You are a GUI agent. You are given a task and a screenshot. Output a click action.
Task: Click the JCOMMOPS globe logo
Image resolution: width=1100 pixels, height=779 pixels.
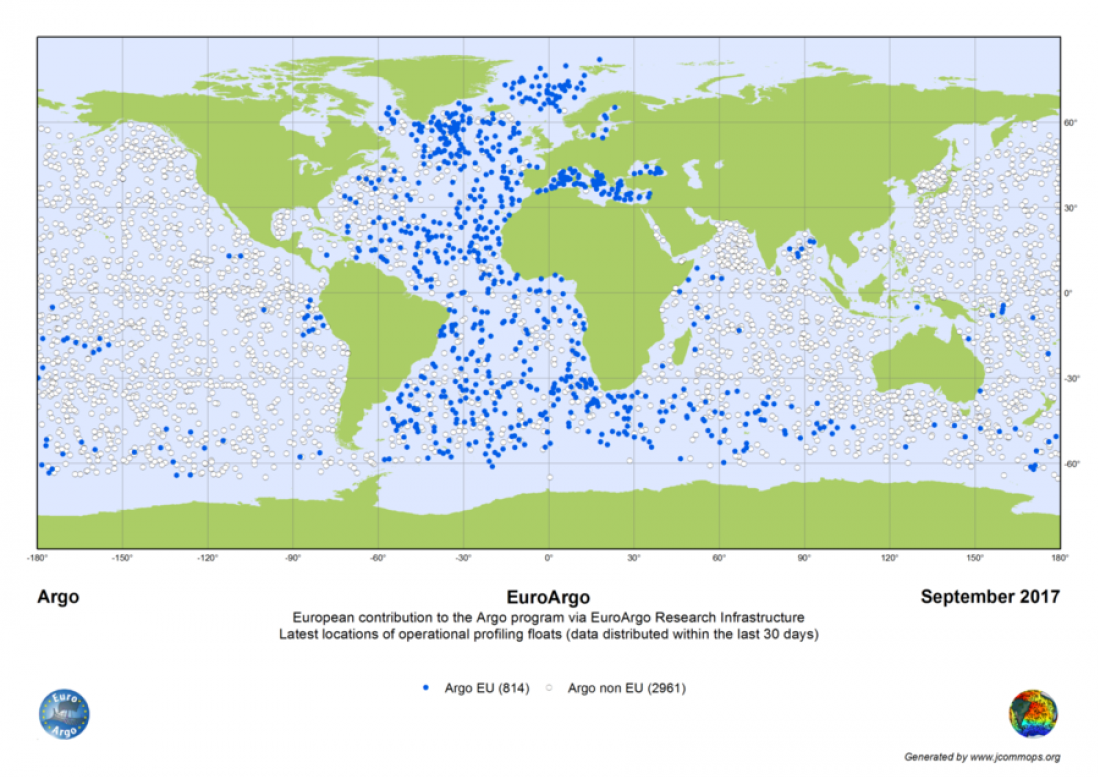click(x=1033, y=714)
